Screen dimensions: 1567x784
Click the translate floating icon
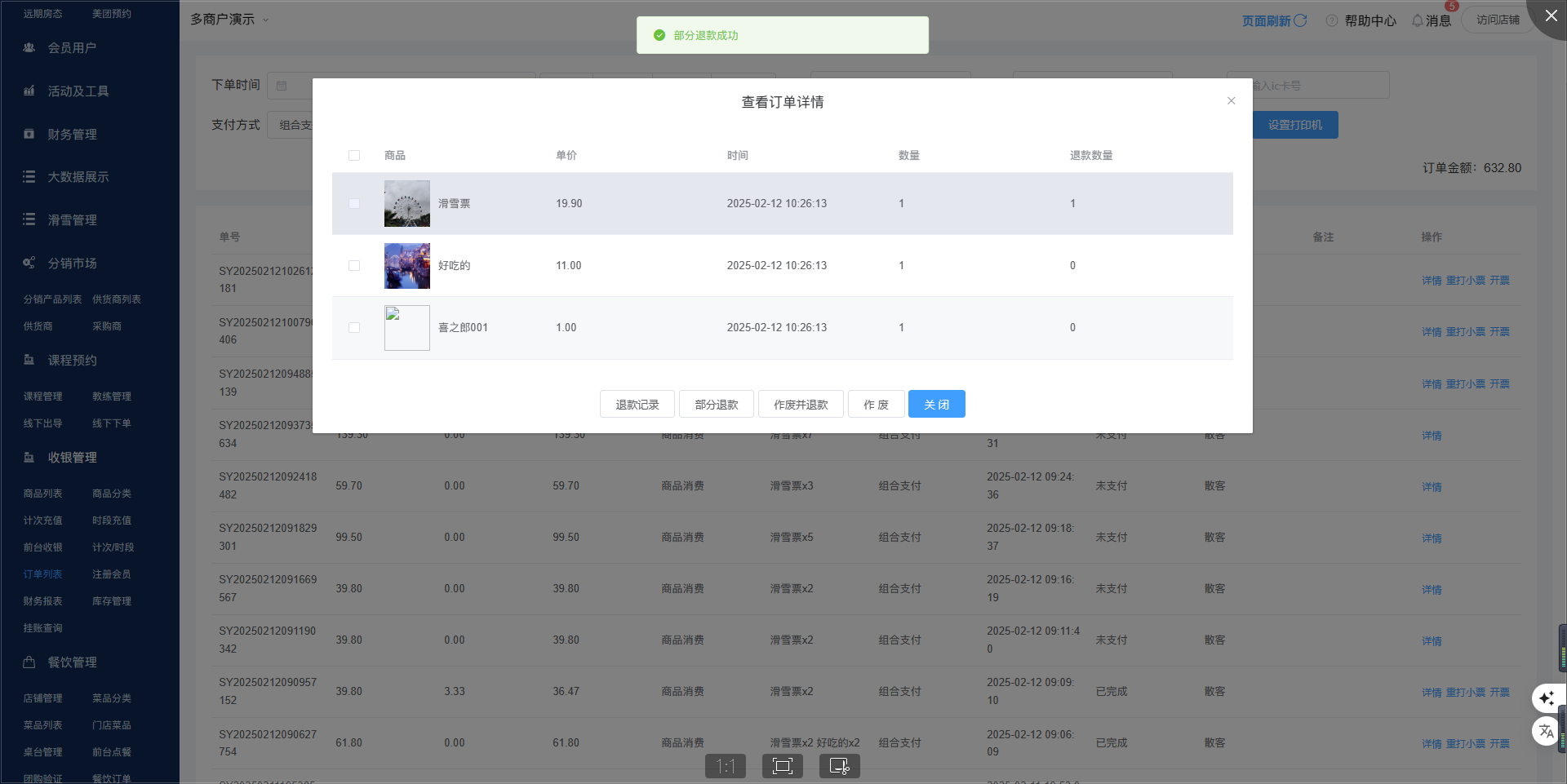pos(1547,731)
